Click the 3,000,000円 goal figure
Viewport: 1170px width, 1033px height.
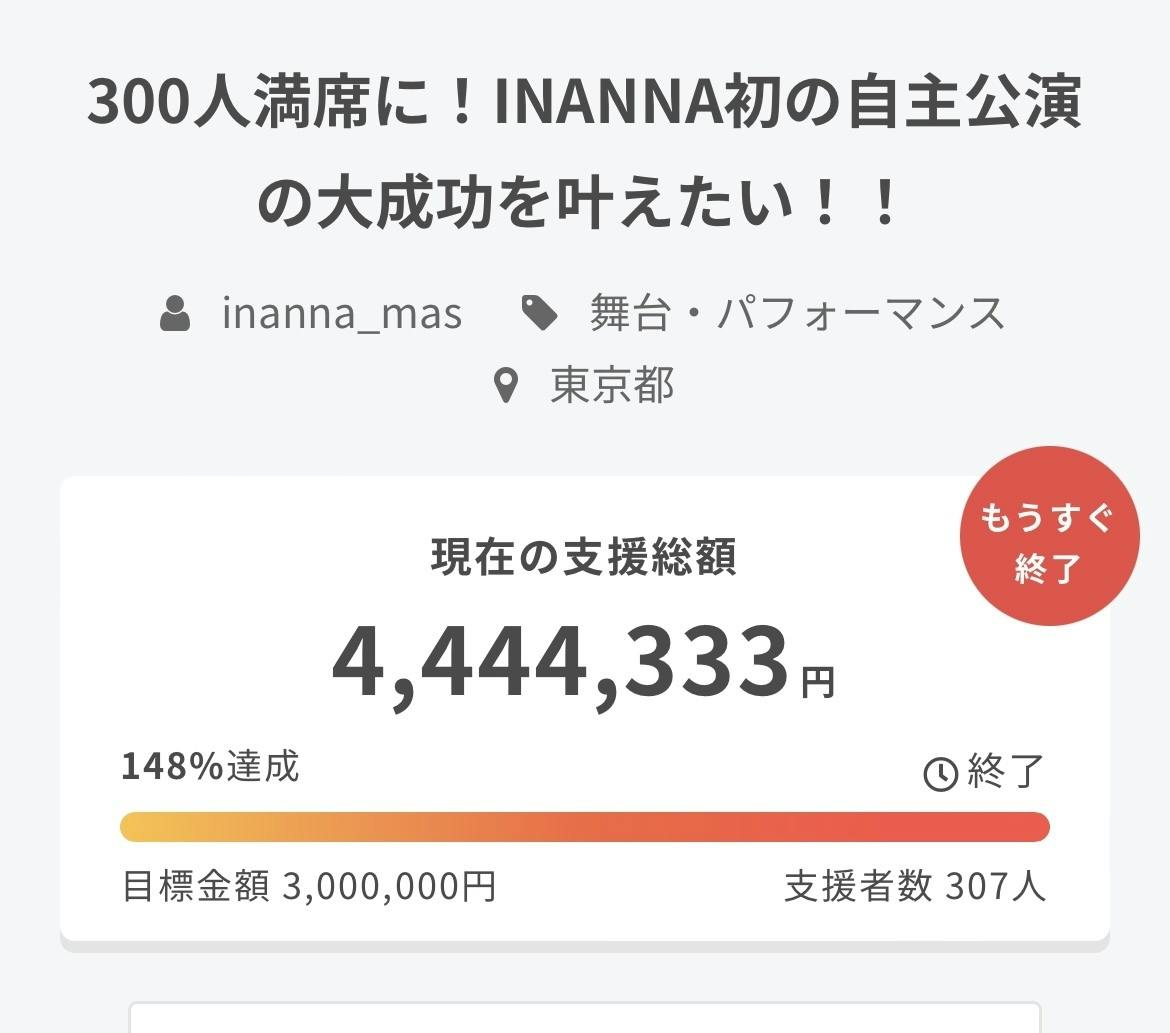pyautogui.click(x=390, y=886)
